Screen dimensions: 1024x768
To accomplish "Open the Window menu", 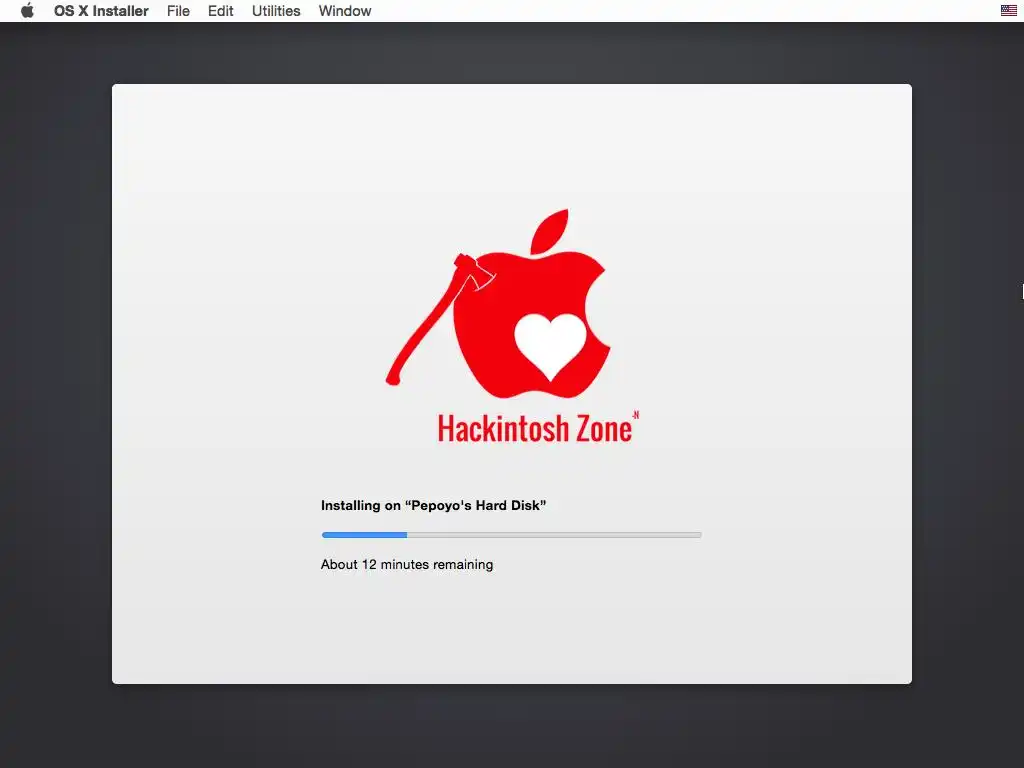I will point(345,11).
